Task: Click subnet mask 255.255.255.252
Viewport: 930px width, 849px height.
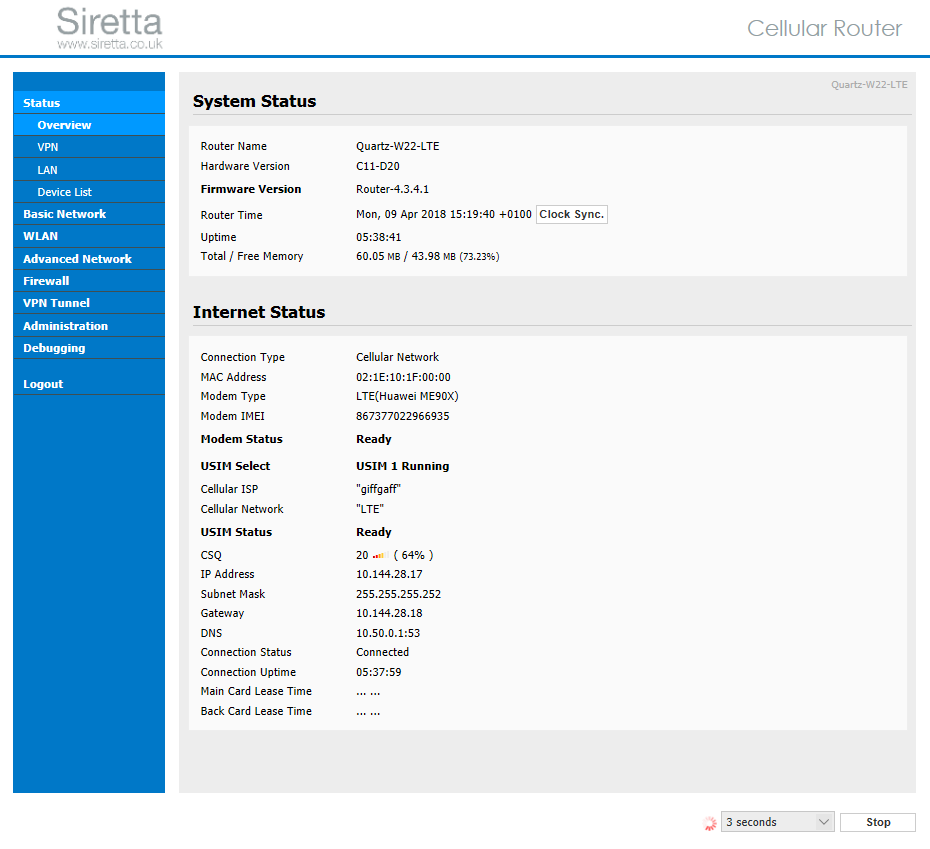Action: [399, 594]
